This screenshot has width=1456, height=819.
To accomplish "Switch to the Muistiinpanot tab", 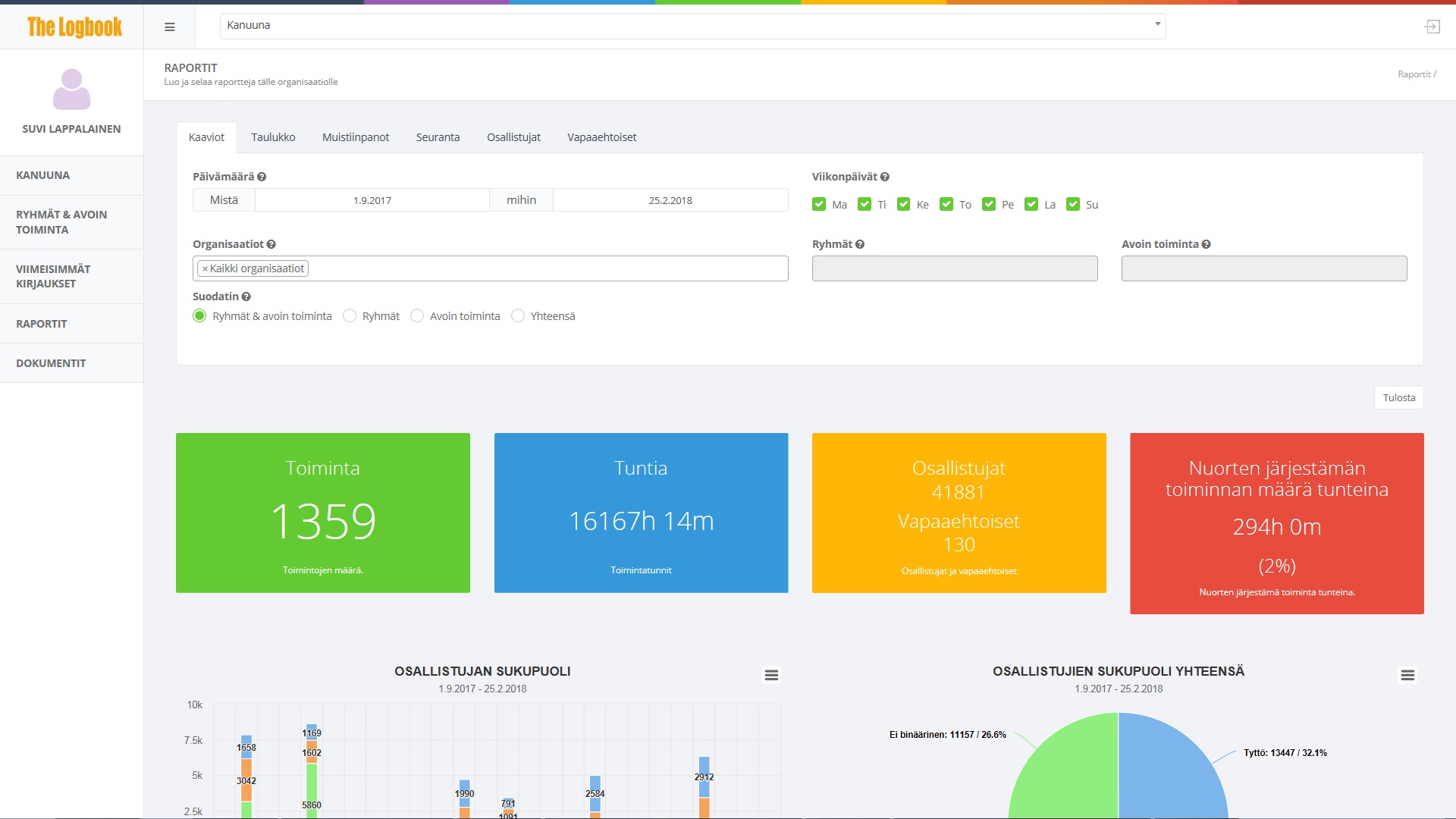I will pyautogui.click(x=356, y=137).
